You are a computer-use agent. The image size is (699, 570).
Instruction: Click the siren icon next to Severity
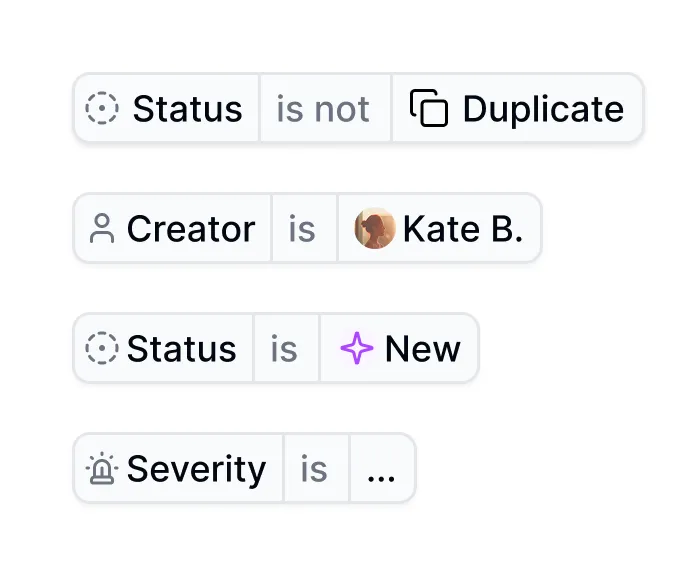pos(102,468)
